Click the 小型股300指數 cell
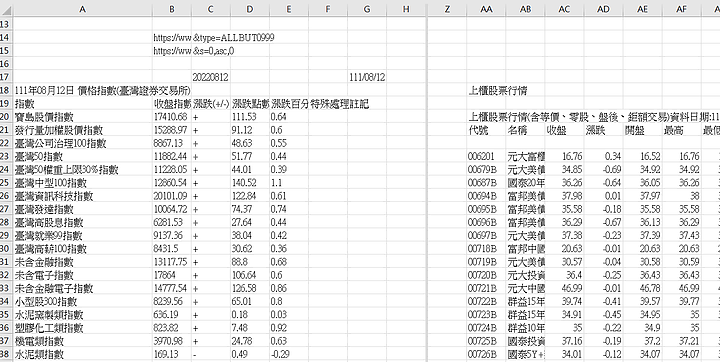This screenshot has width=720, height=362. [83, 302]
